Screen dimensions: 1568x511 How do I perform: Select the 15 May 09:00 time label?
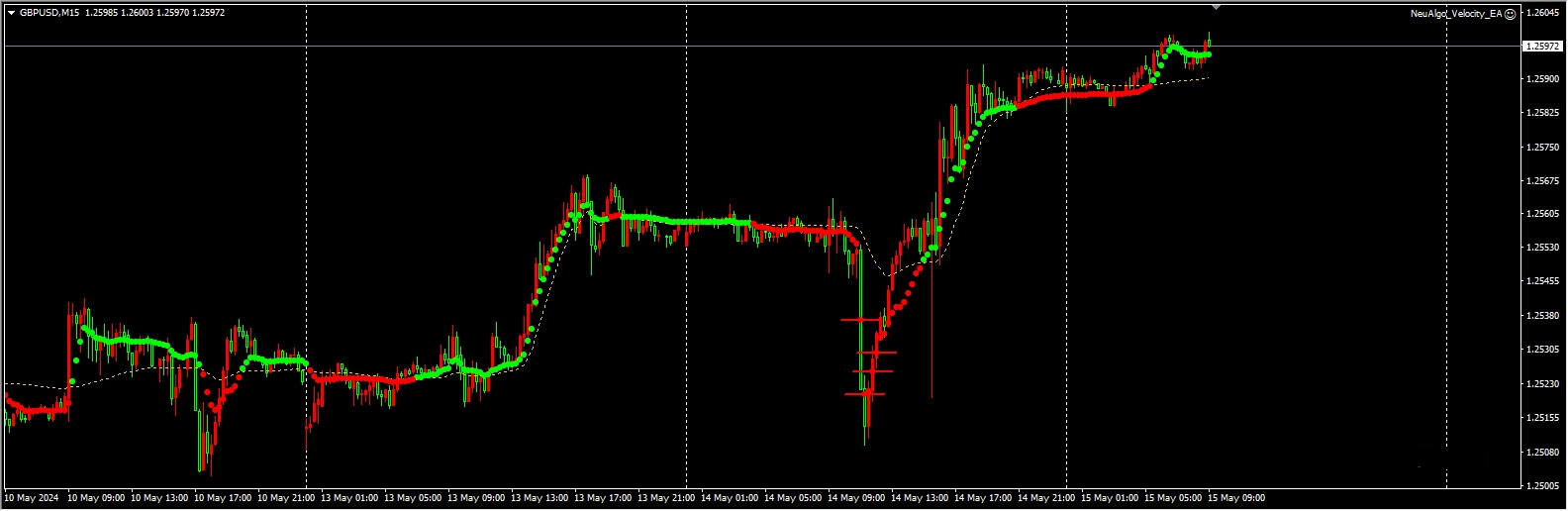1236,498
